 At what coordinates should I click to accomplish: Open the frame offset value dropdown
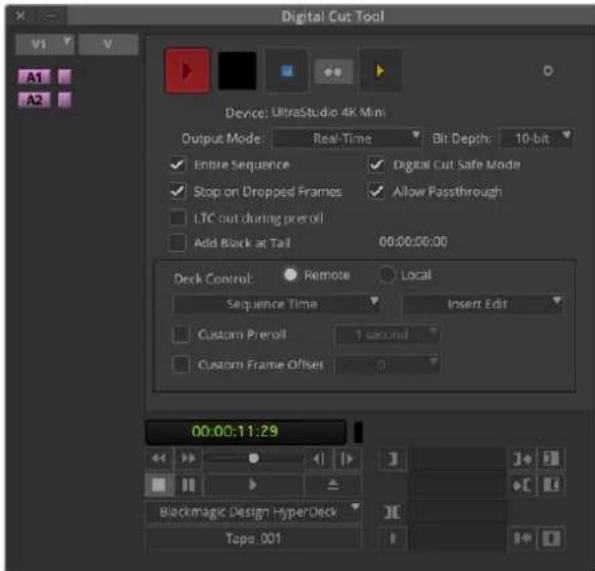coord(387,365)
